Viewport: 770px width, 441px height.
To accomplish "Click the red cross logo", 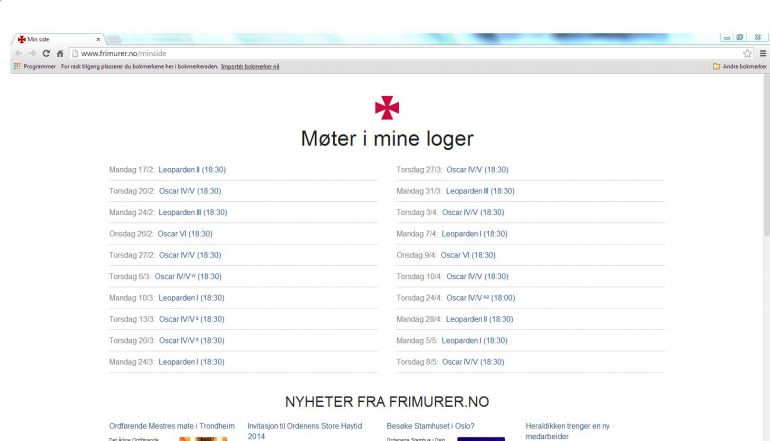I will click(x=387, y=108).
